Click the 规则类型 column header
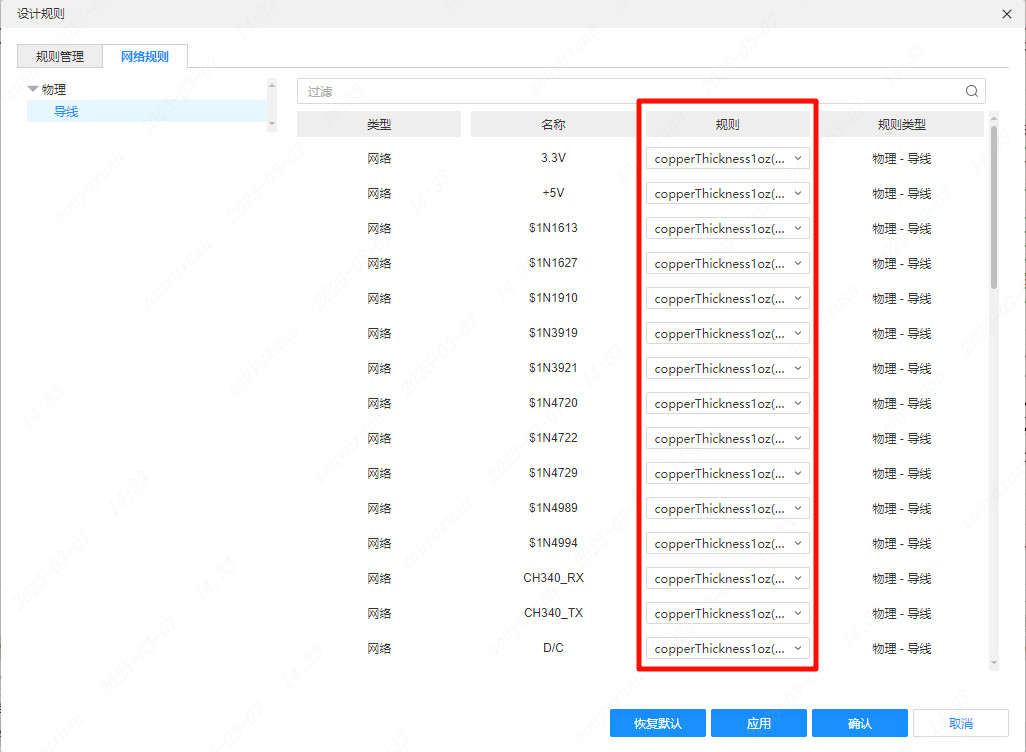1026x752 pixels. click(x=901, y=125)
